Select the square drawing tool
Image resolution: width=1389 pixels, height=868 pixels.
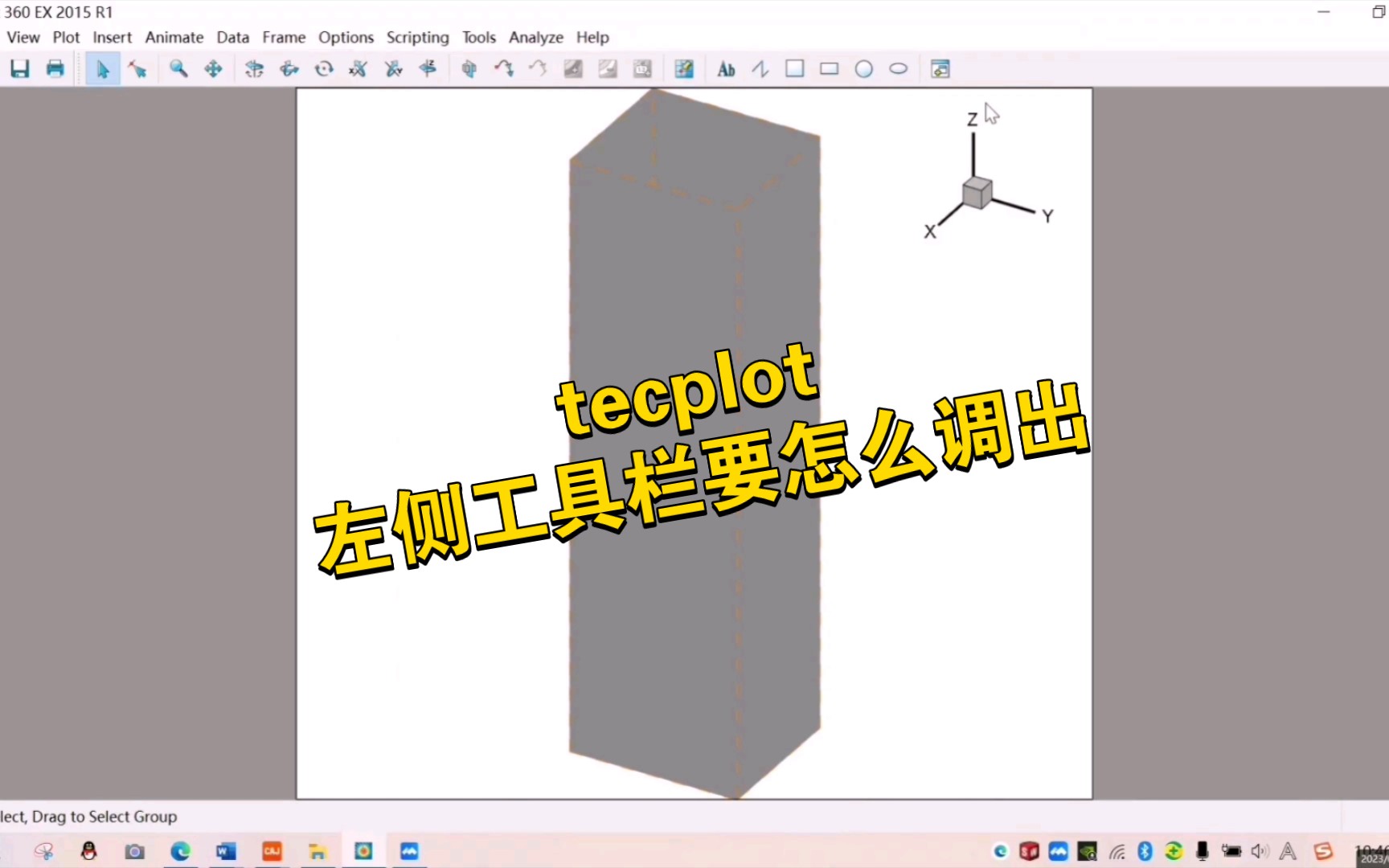click(x=795, y=69)
